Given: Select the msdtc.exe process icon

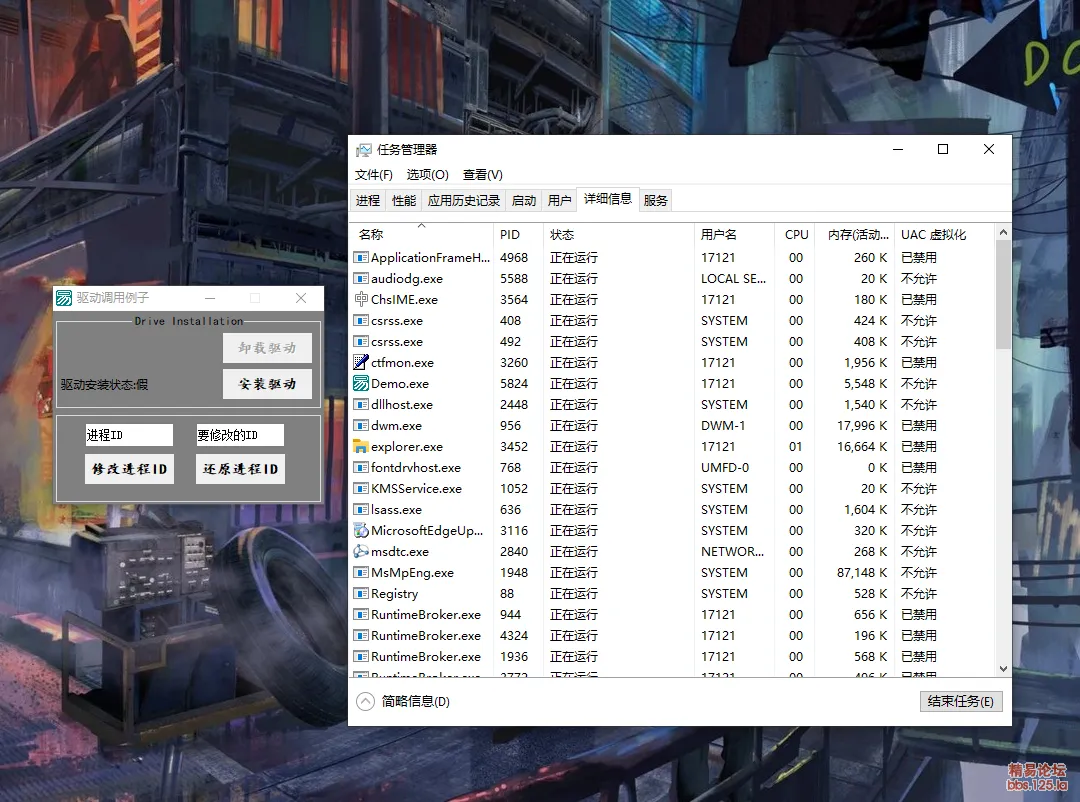Looking at the screenshot, I should [361, 551].
